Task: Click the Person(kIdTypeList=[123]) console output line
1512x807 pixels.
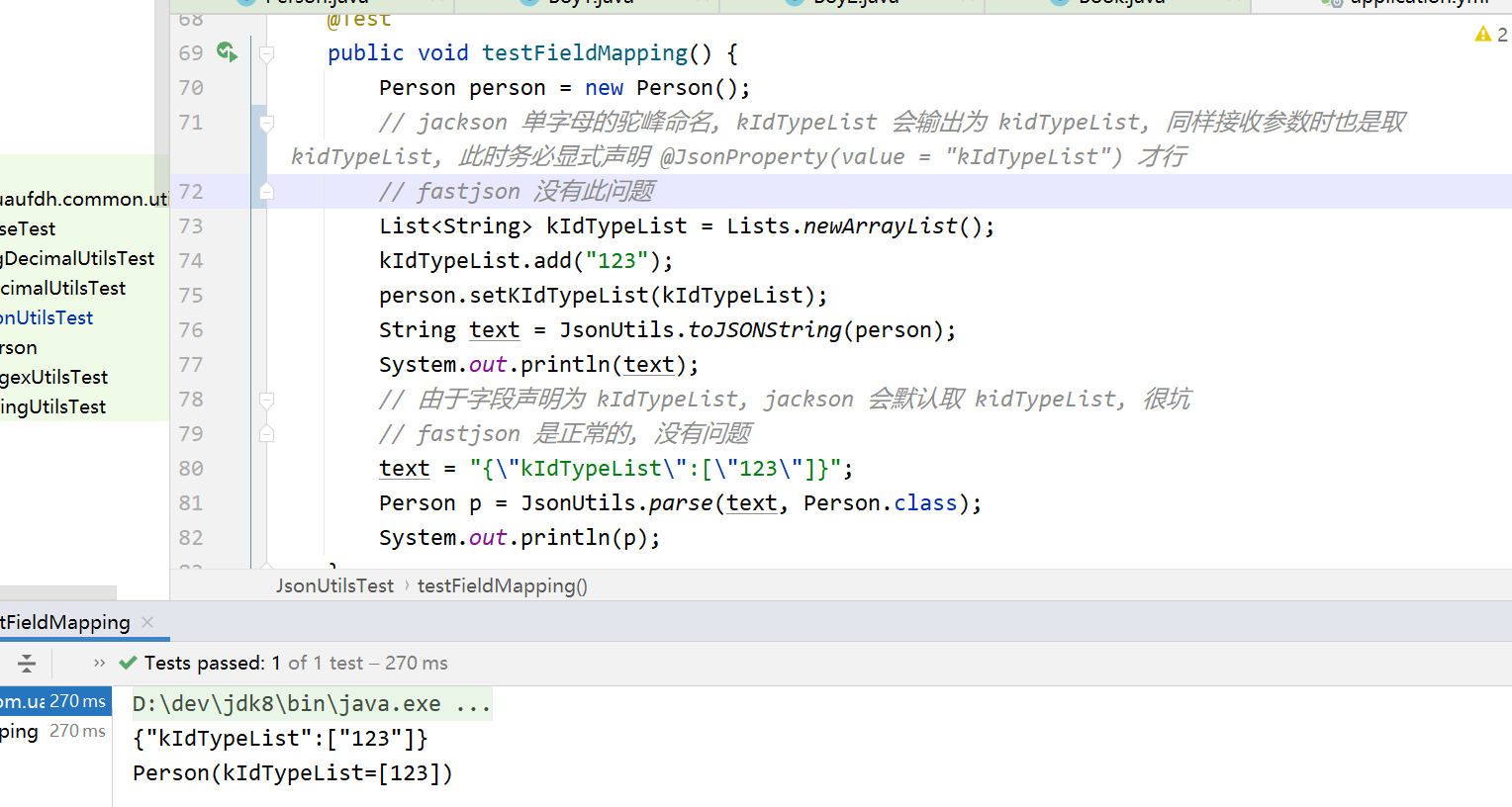Action: (293, 773)
